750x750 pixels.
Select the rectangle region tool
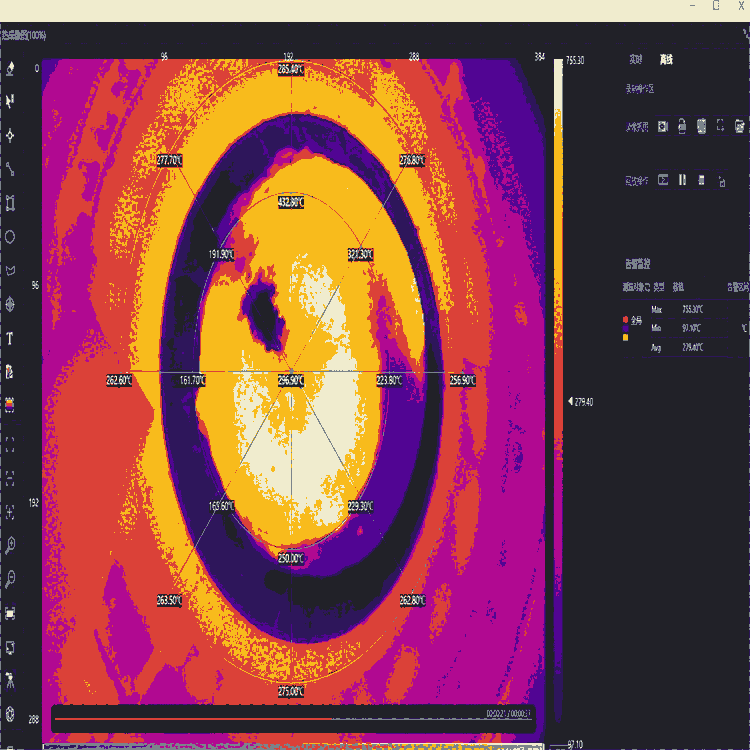[x=10, y=203]
